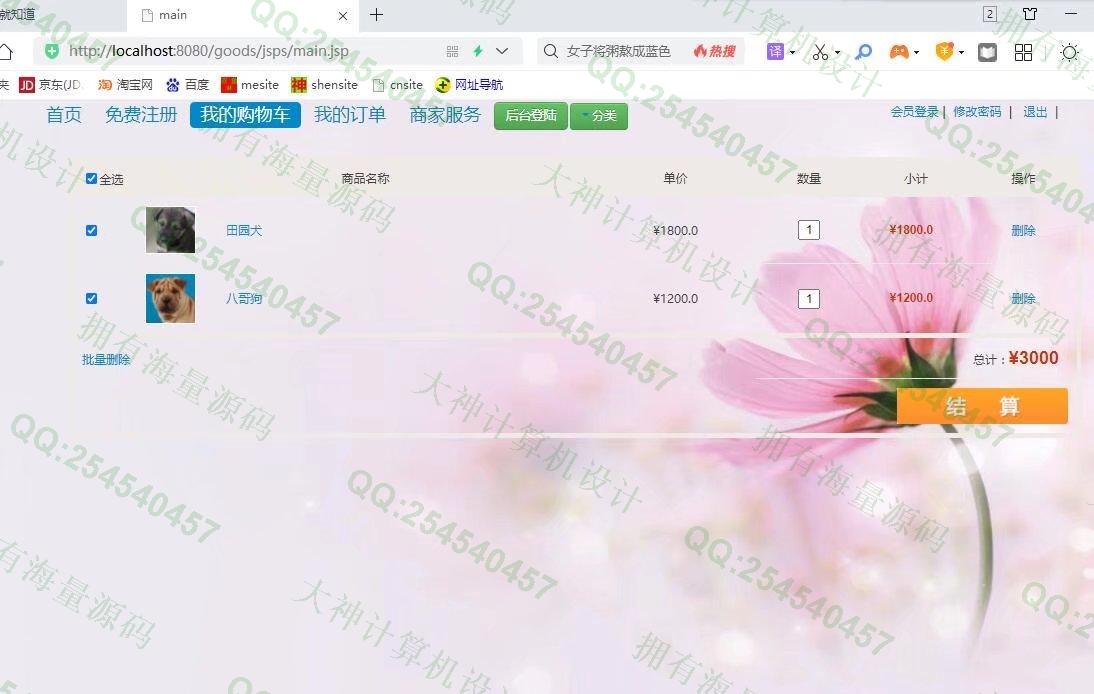The height and width of the screenshot is (694, 1094).
Task: Expand the game controller dropdown arrow
Action: (x=916, y=52)
